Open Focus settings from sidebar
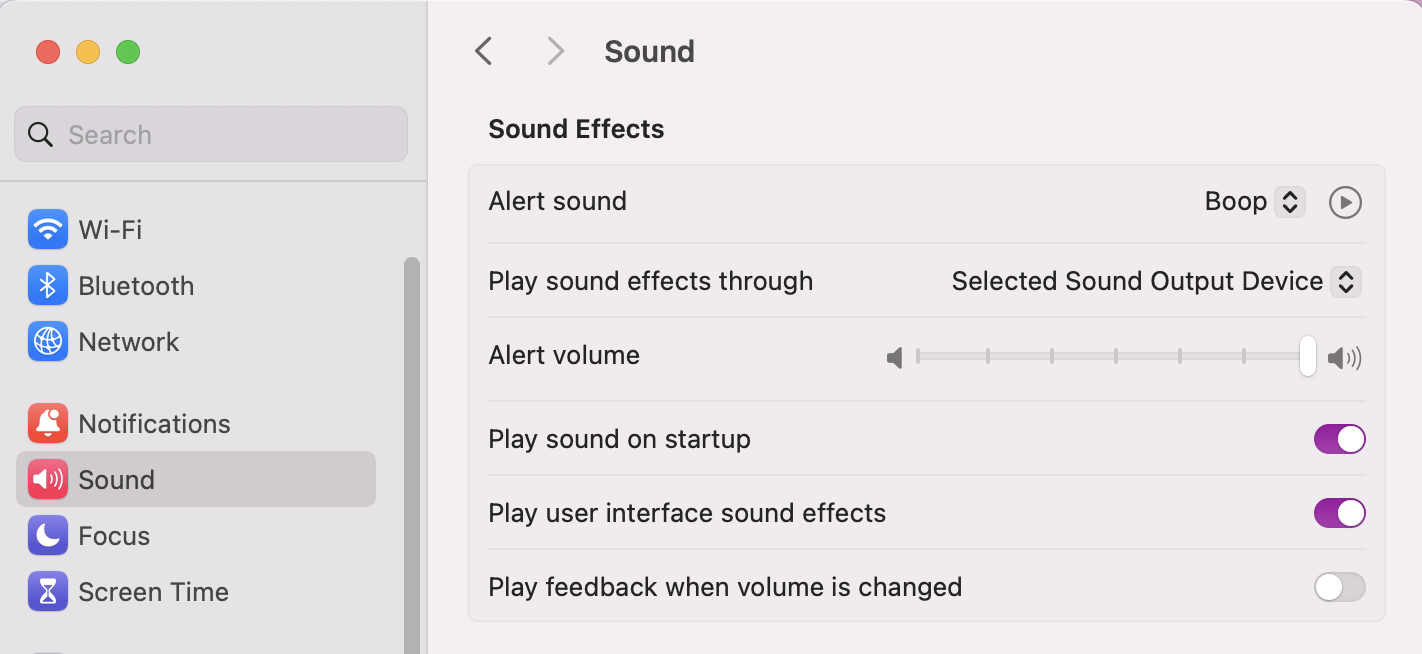Screen dimensions: 1422x654 coord(111,535)
